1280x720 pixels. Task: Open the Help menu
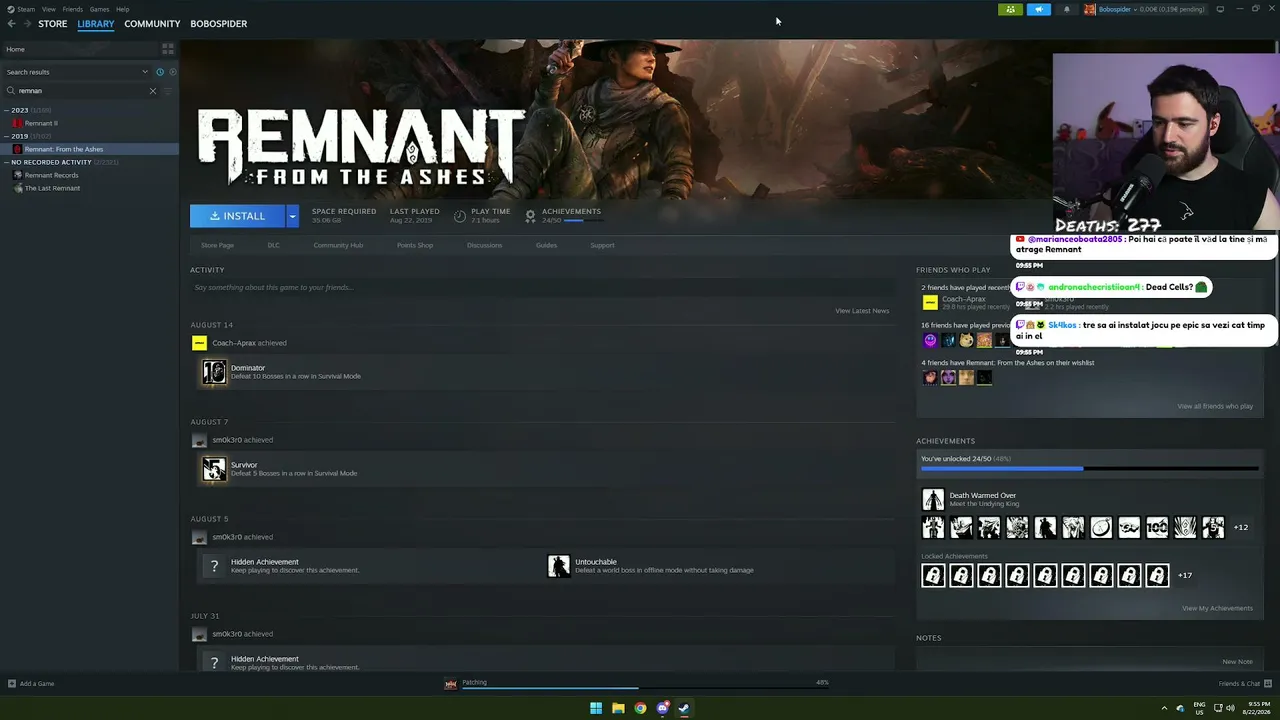point(122,9)
